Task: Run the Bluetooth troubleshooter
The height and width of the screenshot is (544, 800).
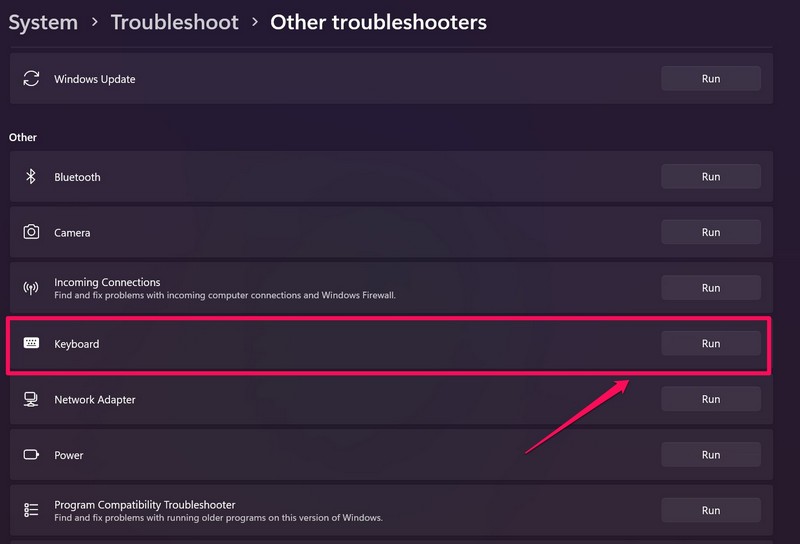Action: click(x=710, y=176)
